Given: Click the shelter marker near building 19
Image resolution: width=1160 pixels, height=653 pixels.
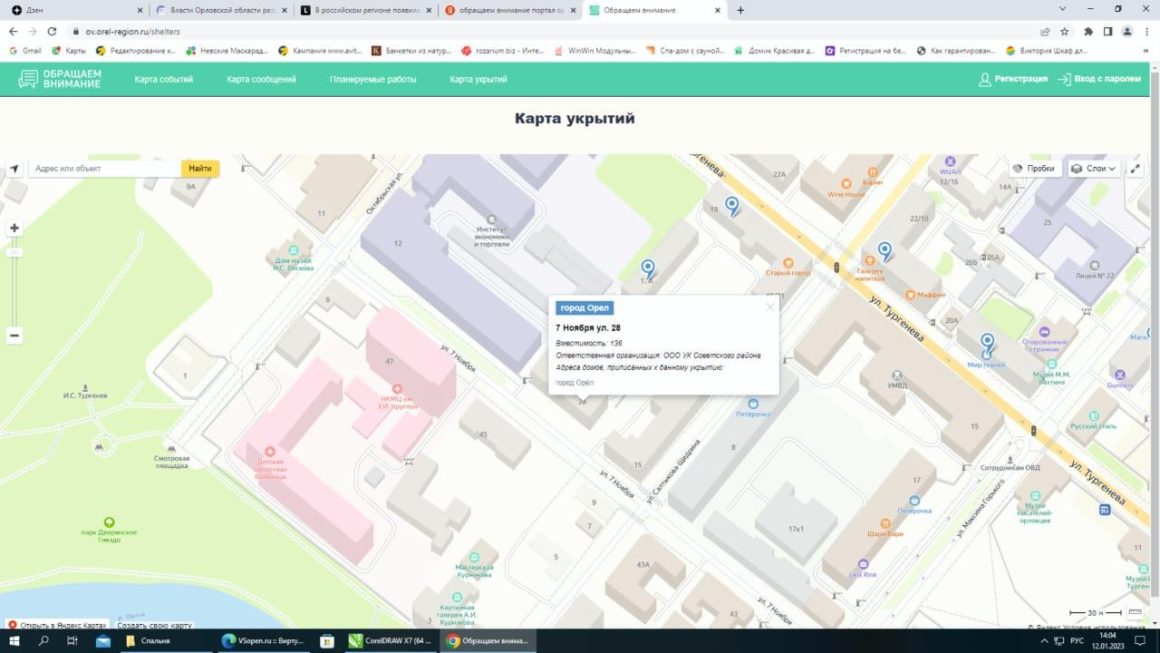Looking at the screenshot, I should pos(732,206).
